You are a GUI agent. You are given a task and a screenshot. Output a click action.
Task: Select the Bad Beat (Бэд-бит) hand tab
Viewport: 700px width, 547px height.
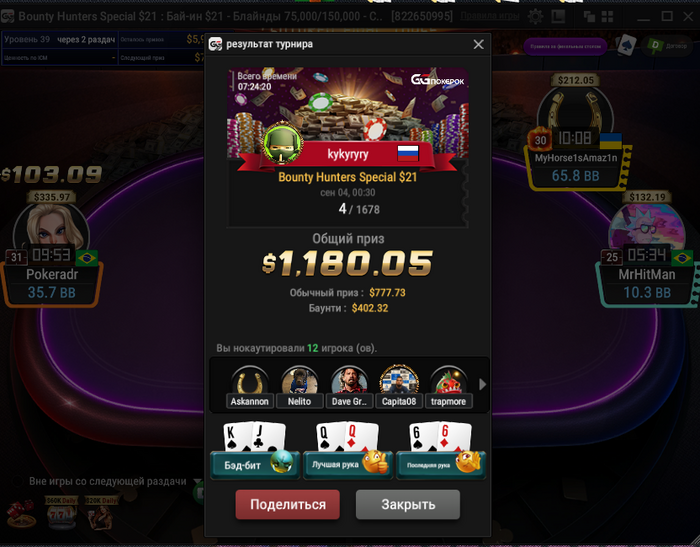(x=255, y=465)
